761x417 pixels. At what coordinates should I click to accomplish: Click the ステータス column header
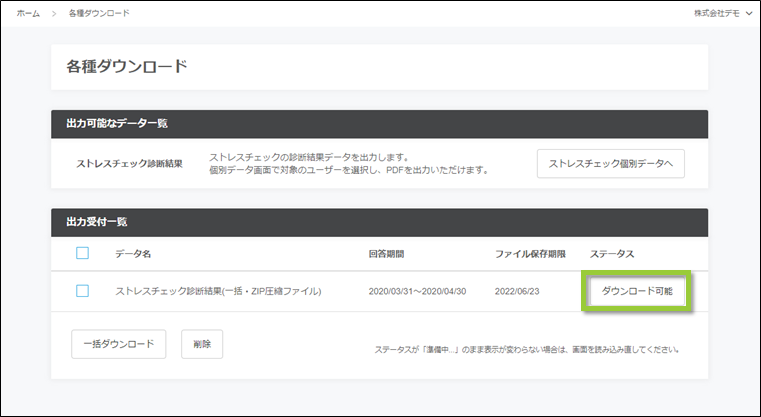tap(612, 254)
